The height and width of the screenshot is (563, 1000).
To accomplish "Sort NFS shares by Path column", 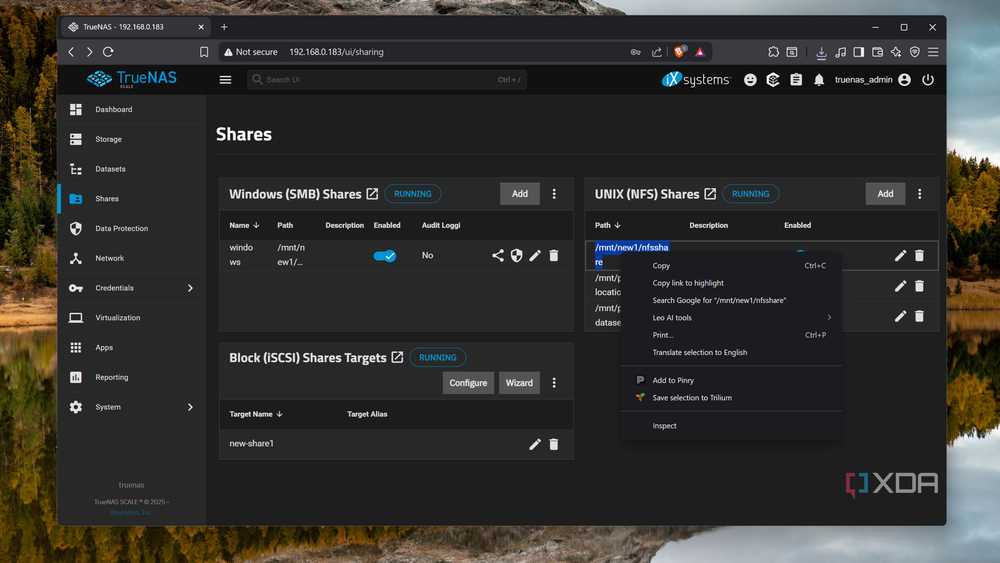I will point(608,225).
